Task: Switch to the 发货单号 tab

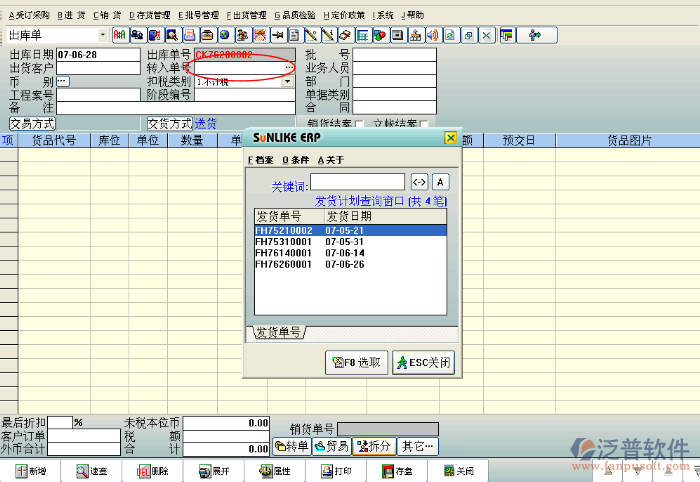Action: pyautogui.click(x=278, y=332)
